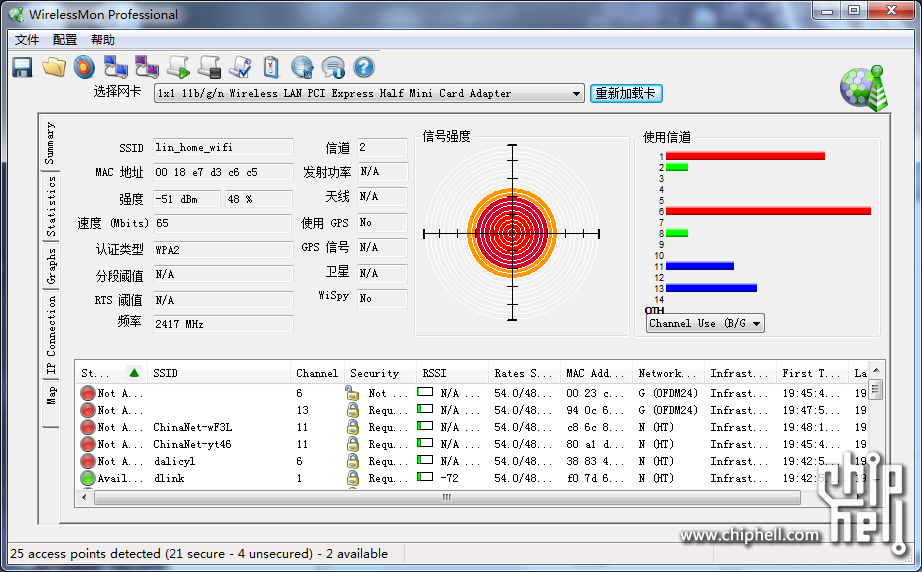Click the 认证类型 field WPA2
The width and height of the screenshot is (922, 572).
[x=223, y=250]
